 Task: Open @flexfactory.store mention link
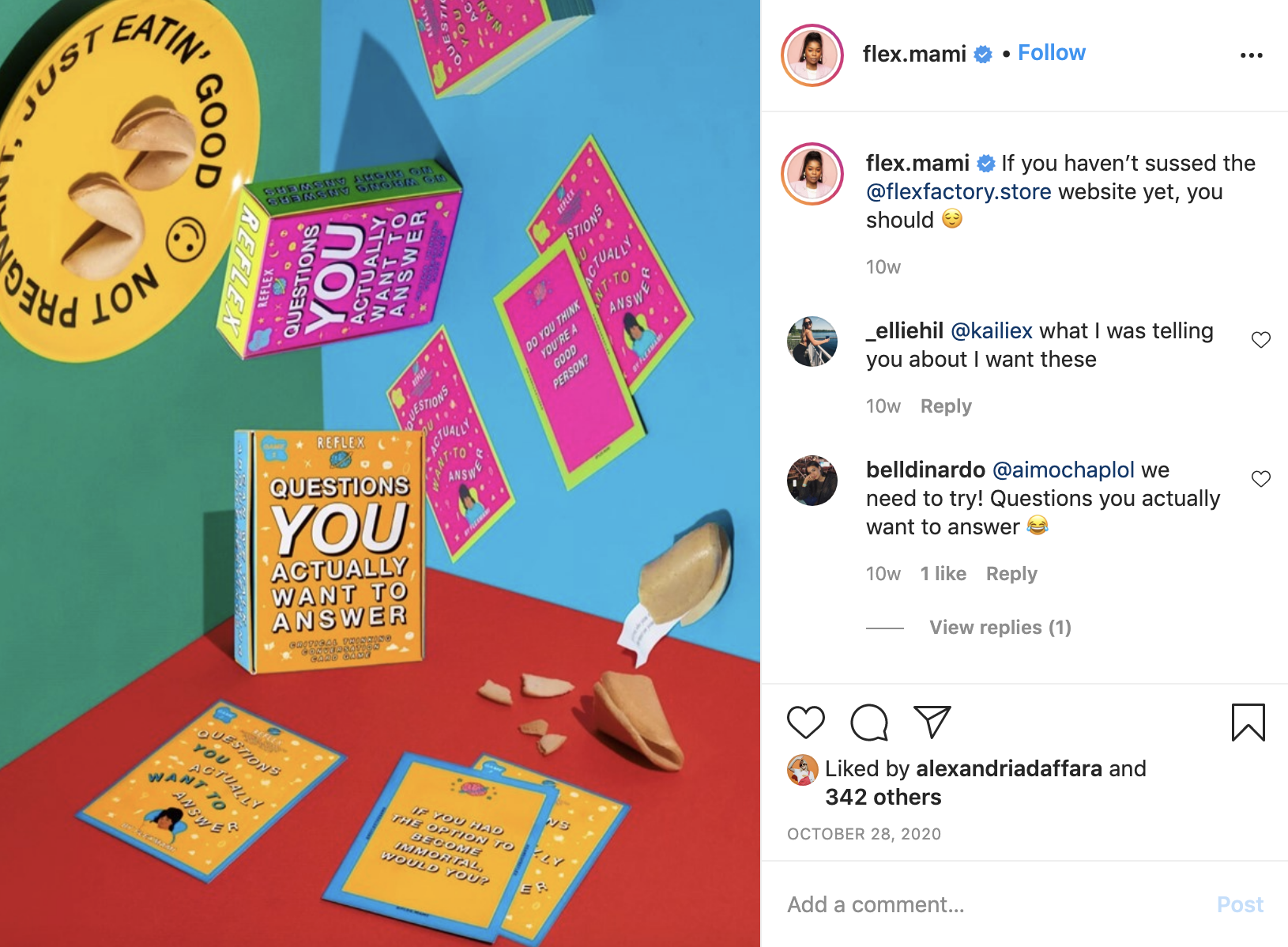click(x=958, y=191)
